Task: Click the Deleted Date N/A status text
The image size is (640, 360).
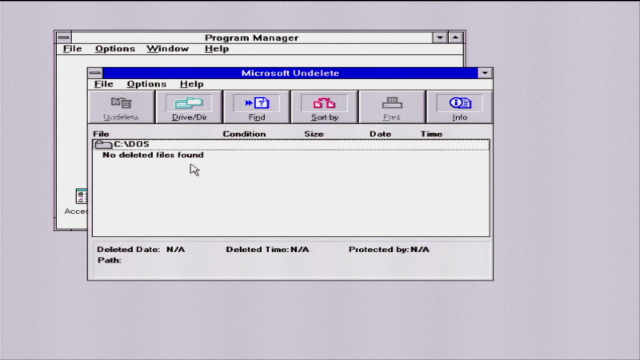Action: [141, 249]
